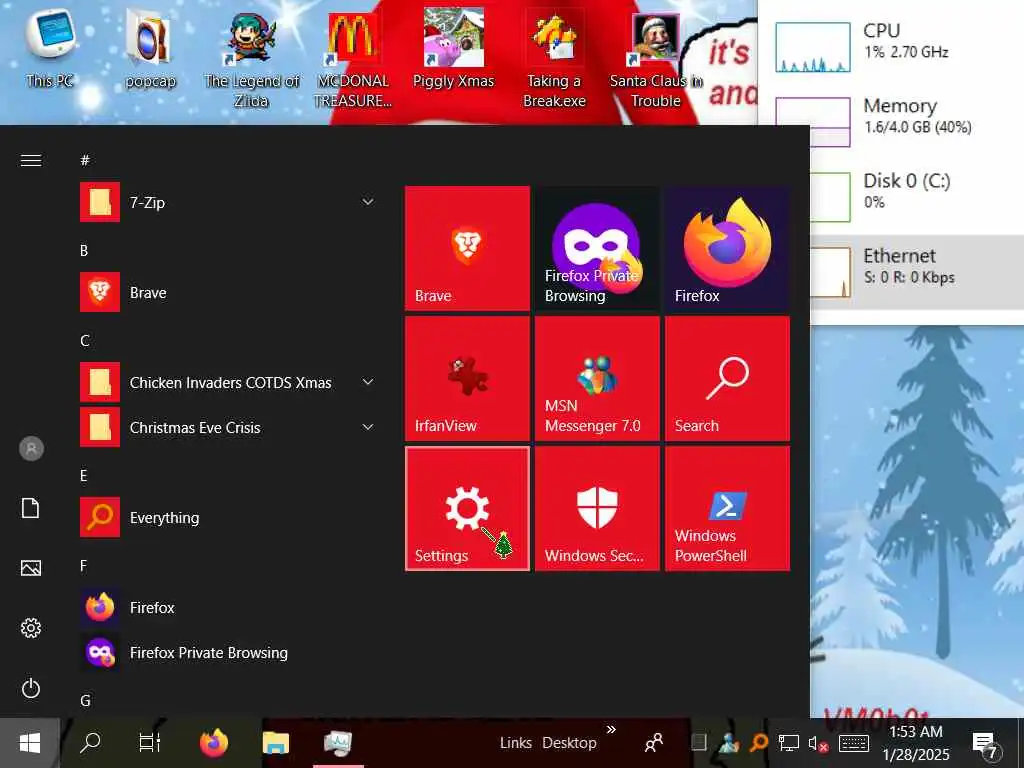This screenshot has width=1024, height=768.
Task: Open the IrfanView tile
Action: click(x=467, y=378)
